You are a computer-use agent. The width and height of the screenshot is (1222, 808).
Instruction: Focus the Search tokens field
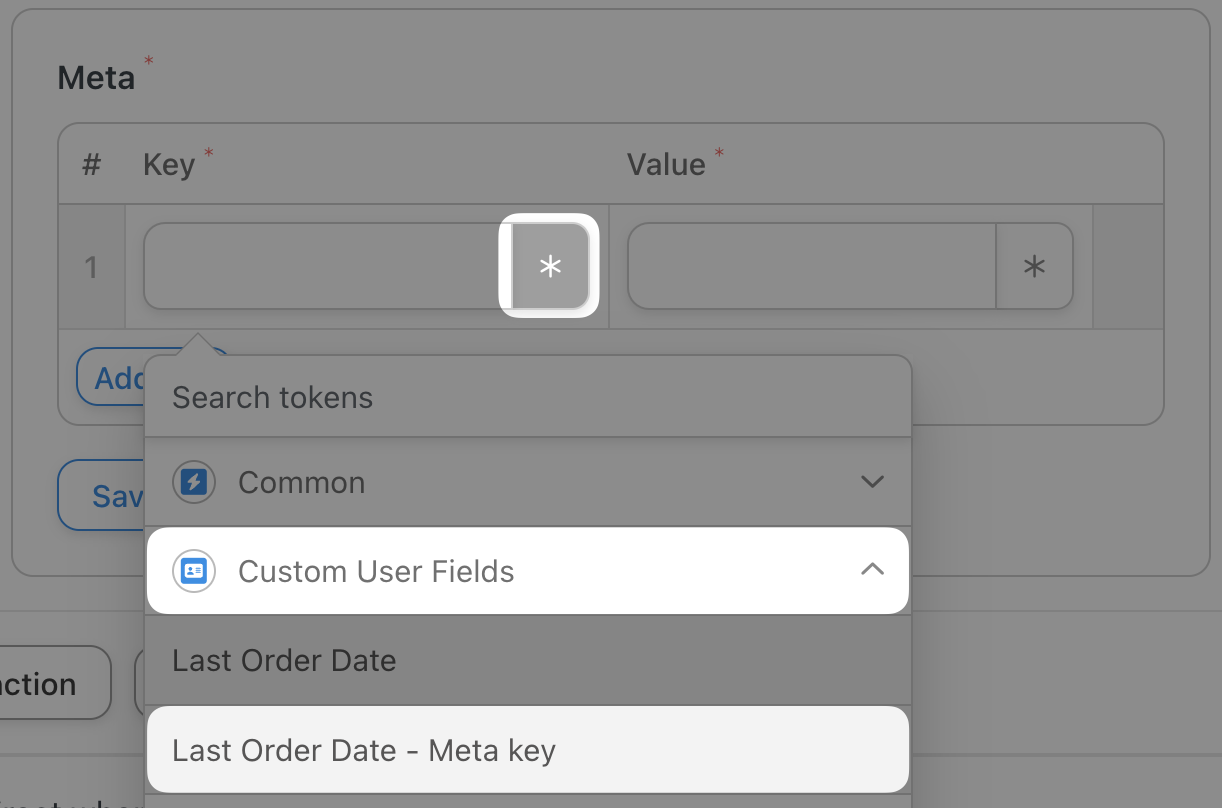[x=527, y=397]
